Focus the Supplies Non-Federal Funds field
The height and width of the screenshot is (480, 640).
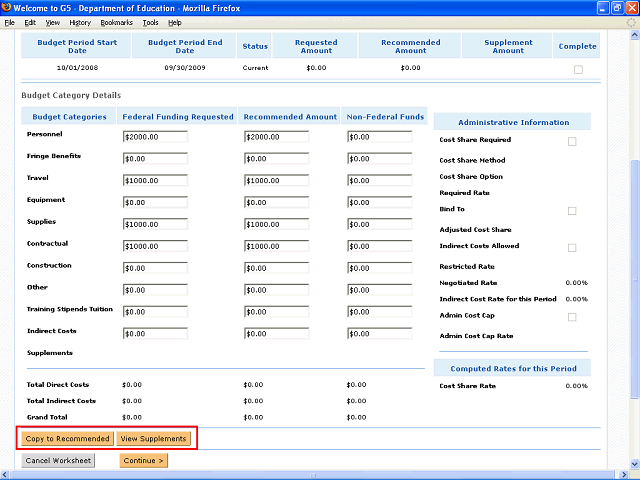point(379,225)
